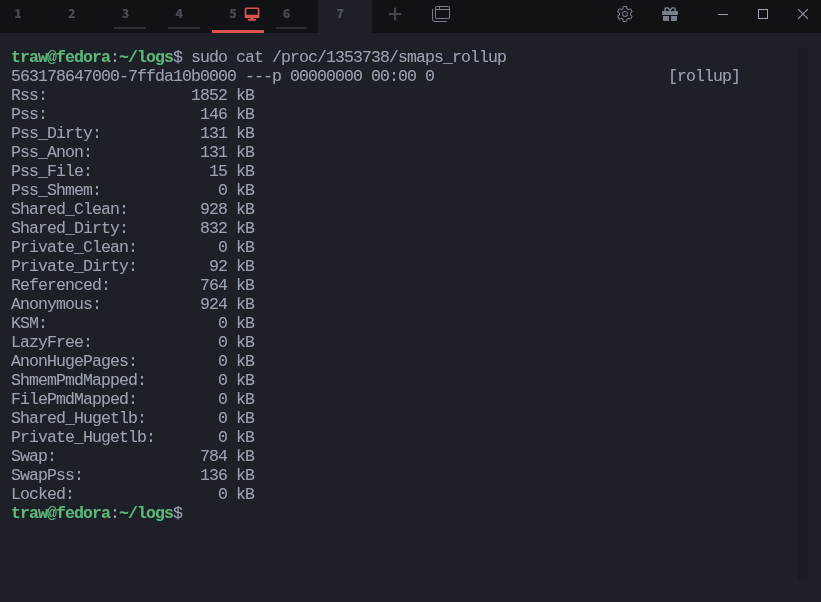821x602 pixels.
Task: Switch to tab 1
Action: pos(17,14)
